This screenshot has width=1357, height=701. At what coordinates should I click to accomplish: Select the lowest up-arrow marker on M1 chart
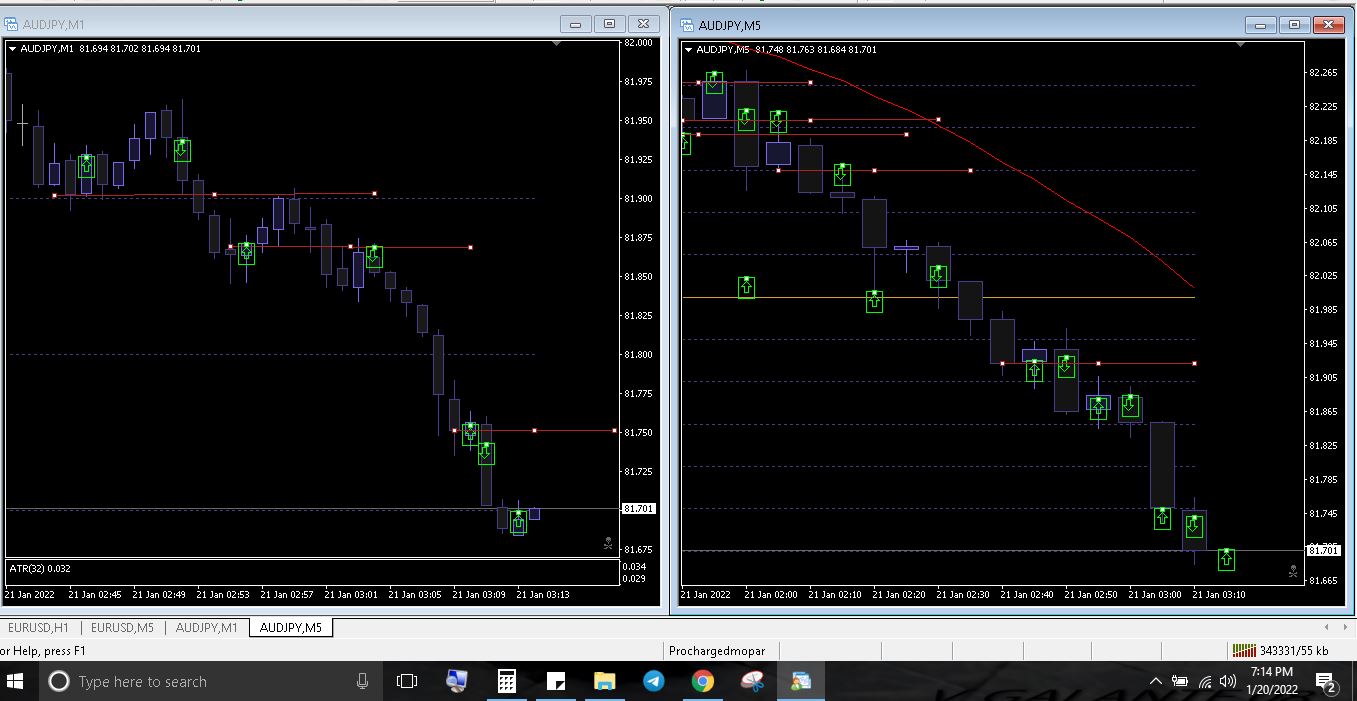518,522
